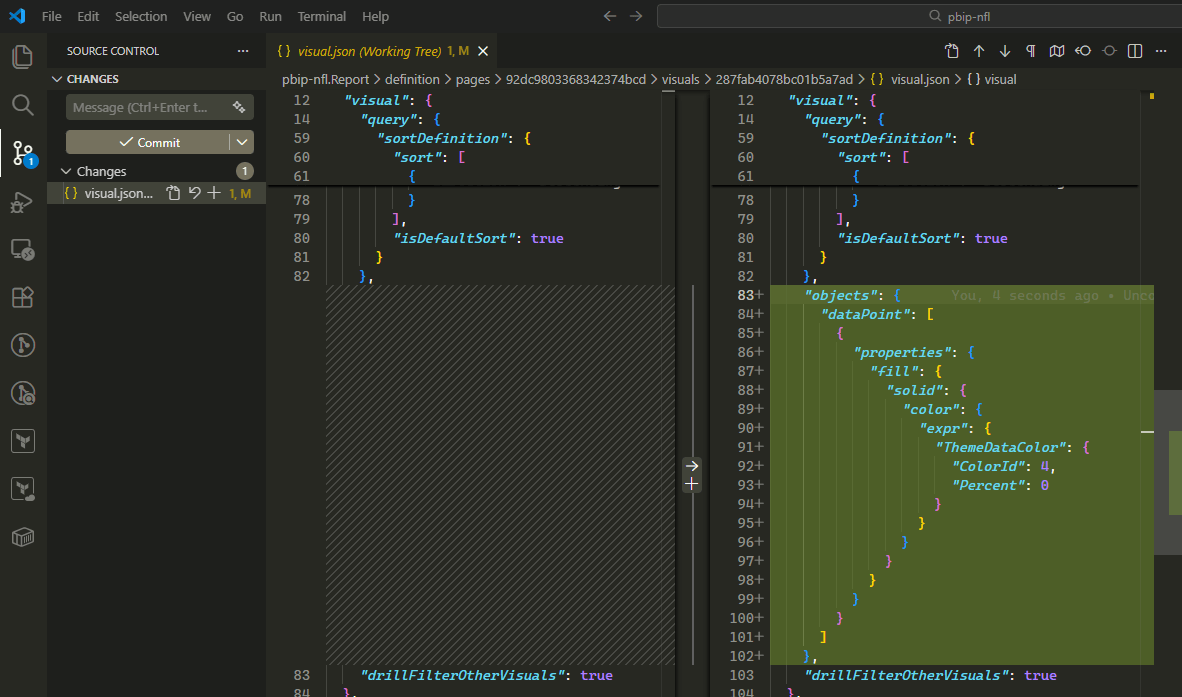The width and height of the screenshot is (1182, 697).
Task: Toggle whitespace display with pilcrow icon
Action: (x=1031, y=51)
